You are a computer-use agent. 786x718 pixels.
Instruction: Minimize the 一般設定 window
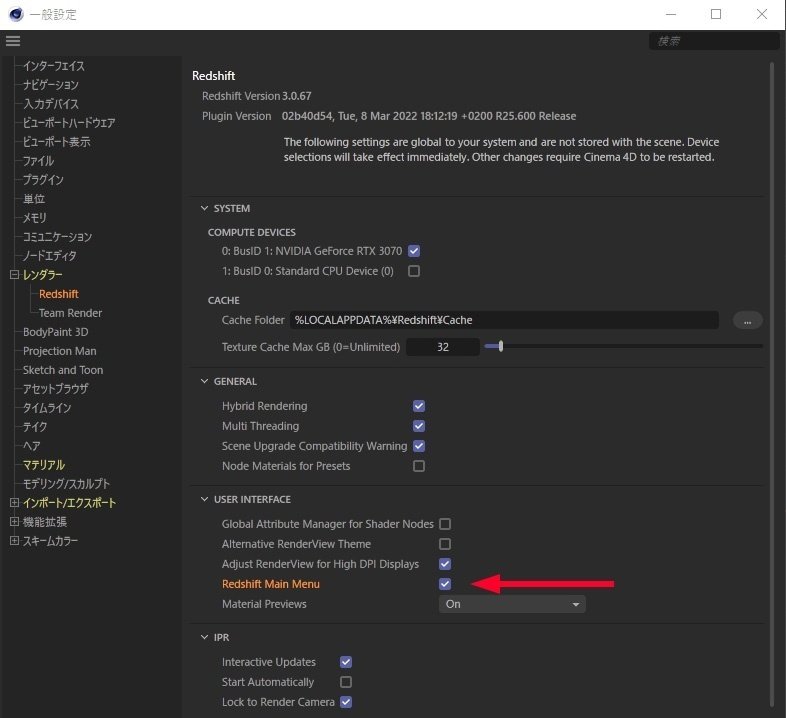671,14
